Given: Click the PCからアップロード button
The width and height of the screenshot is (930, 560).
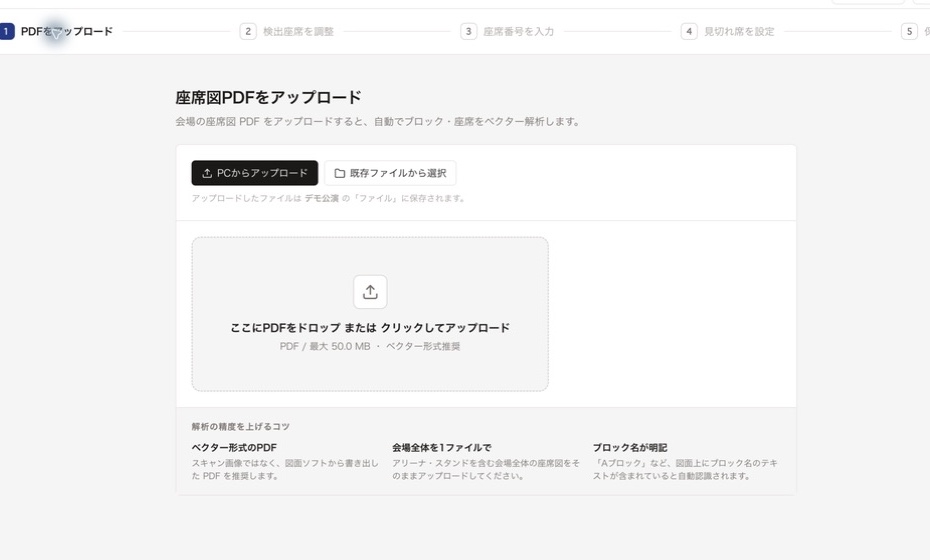Looking at the screenshot, I should [x=254, y=173].
